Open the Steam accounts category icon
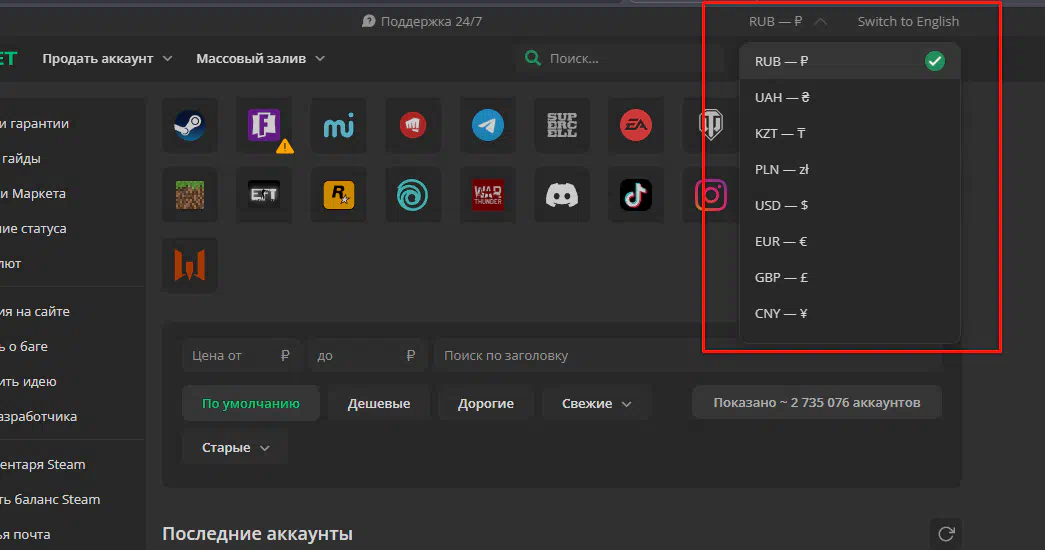This screenshot has width=1045, height=550. pyautogui.click(x=190, y=125)
